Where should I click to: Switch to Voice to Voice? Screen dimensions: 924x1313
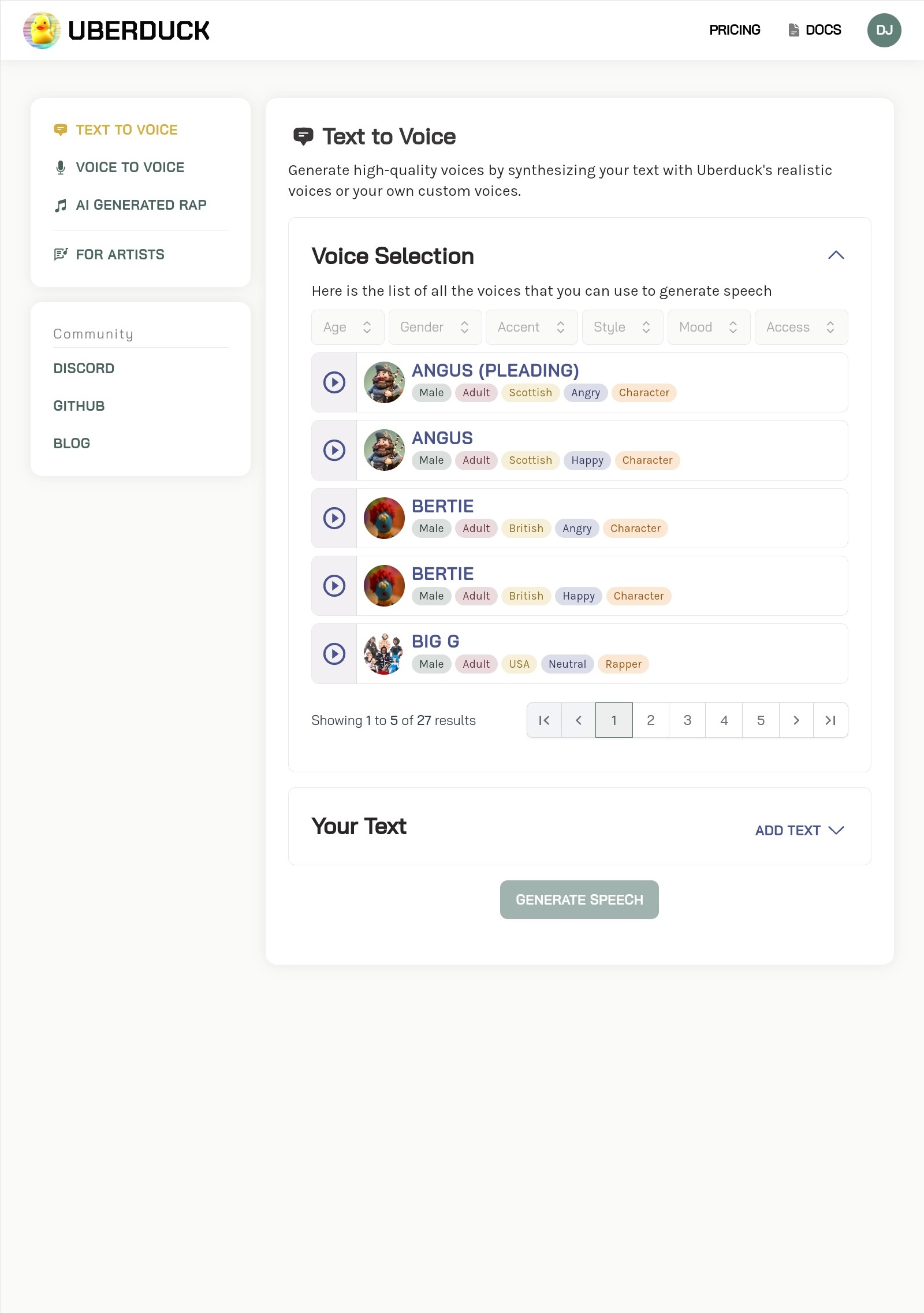click(130, 168)
